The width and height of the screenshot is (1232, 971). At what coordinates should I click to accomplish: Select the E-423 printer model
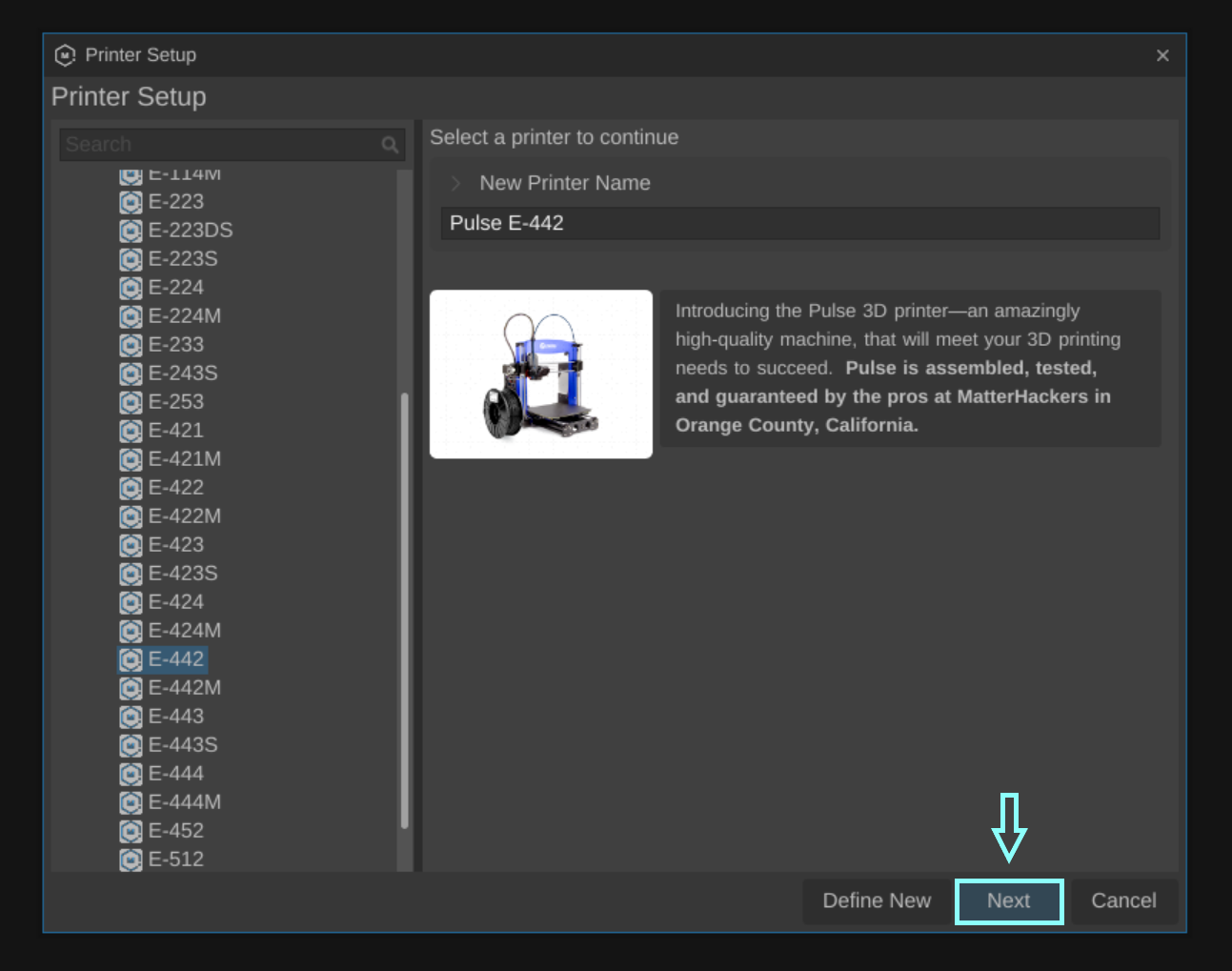[x=176, y=545]
